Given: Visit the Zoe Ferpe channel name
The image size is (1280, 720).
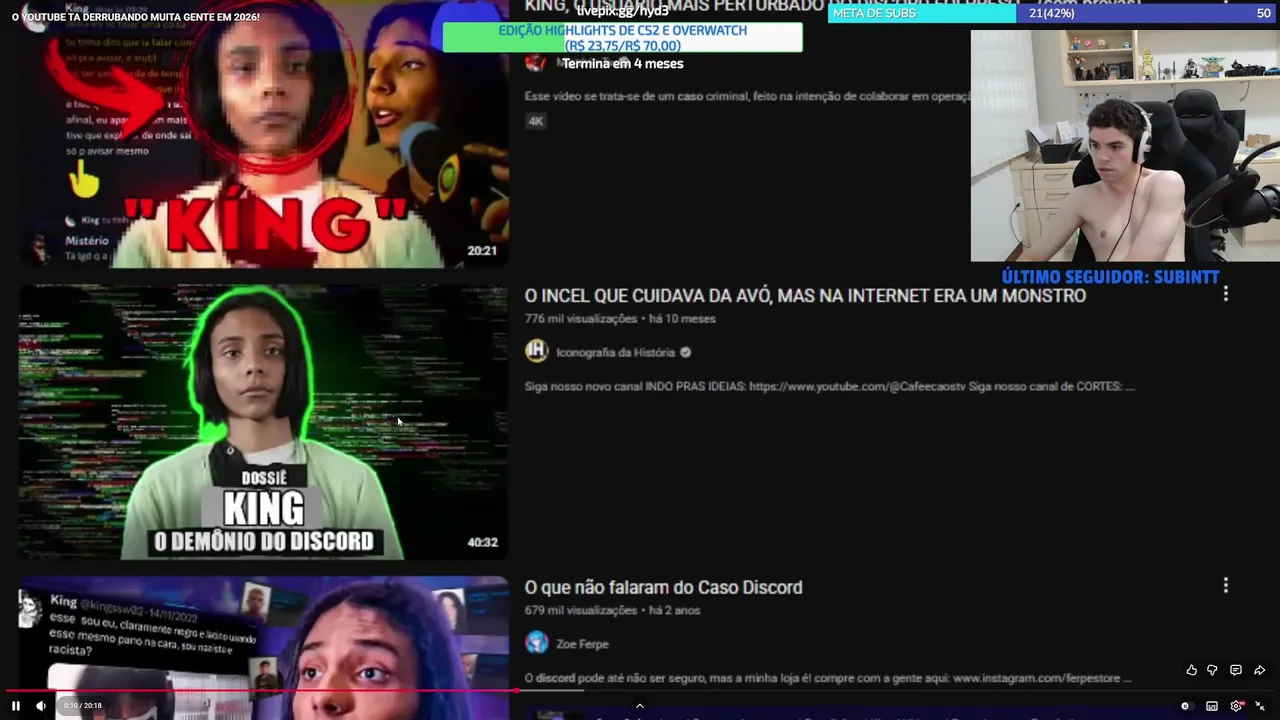Looking at the screenshot, I should pos(582,644).
